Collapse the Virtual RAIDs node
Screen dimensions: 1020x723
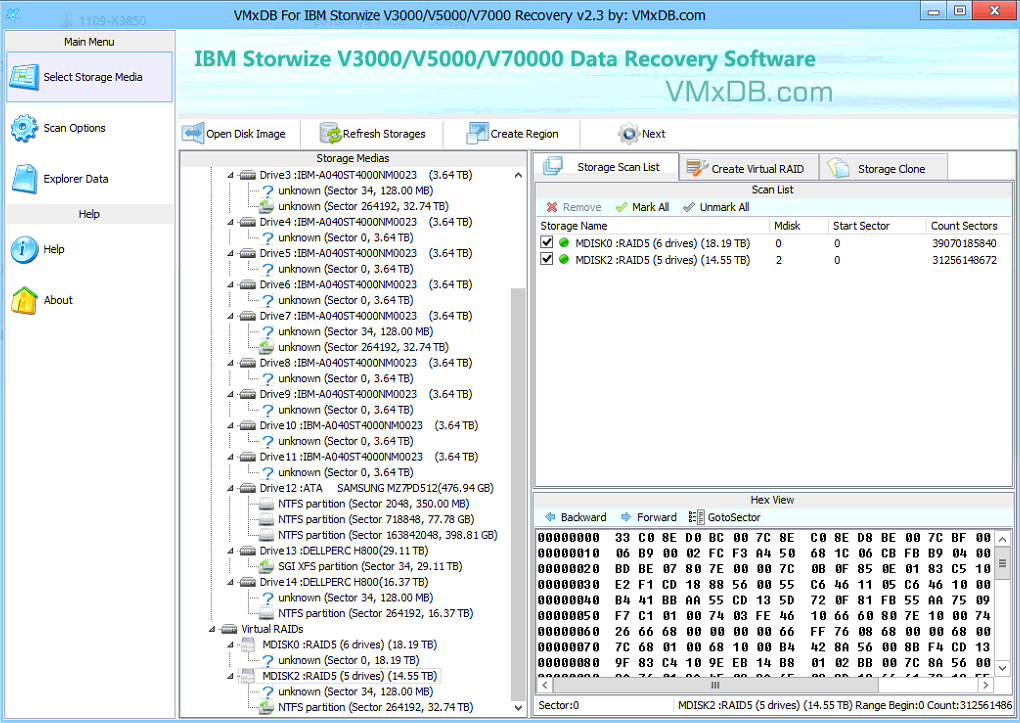pos(212,629)
